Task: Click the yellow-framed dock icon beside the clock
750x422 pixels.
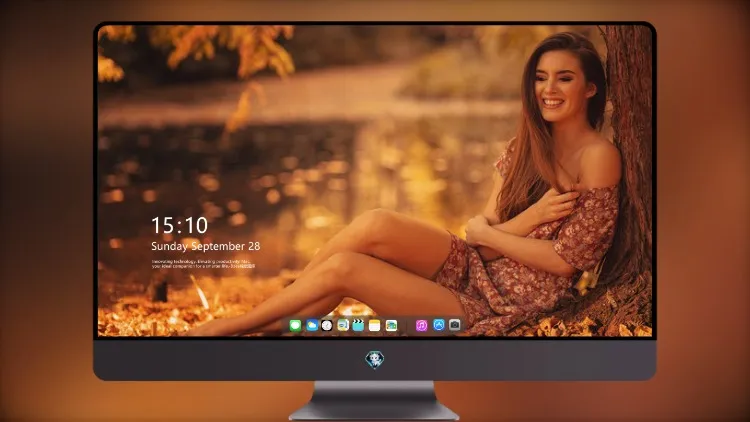Action: click(343, 326)
